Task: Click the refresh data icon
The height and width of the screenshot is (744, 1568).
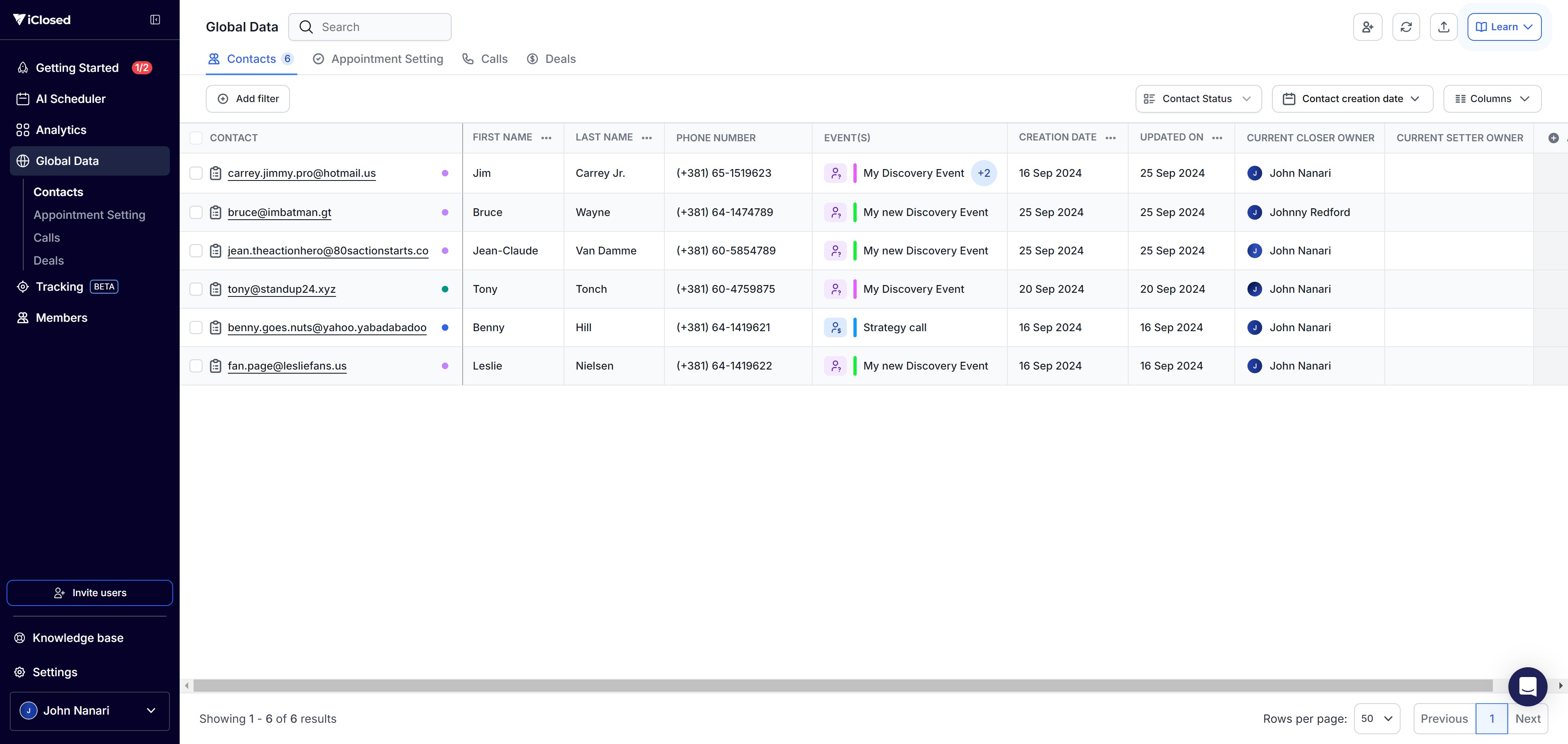Action: point(1405,27)
